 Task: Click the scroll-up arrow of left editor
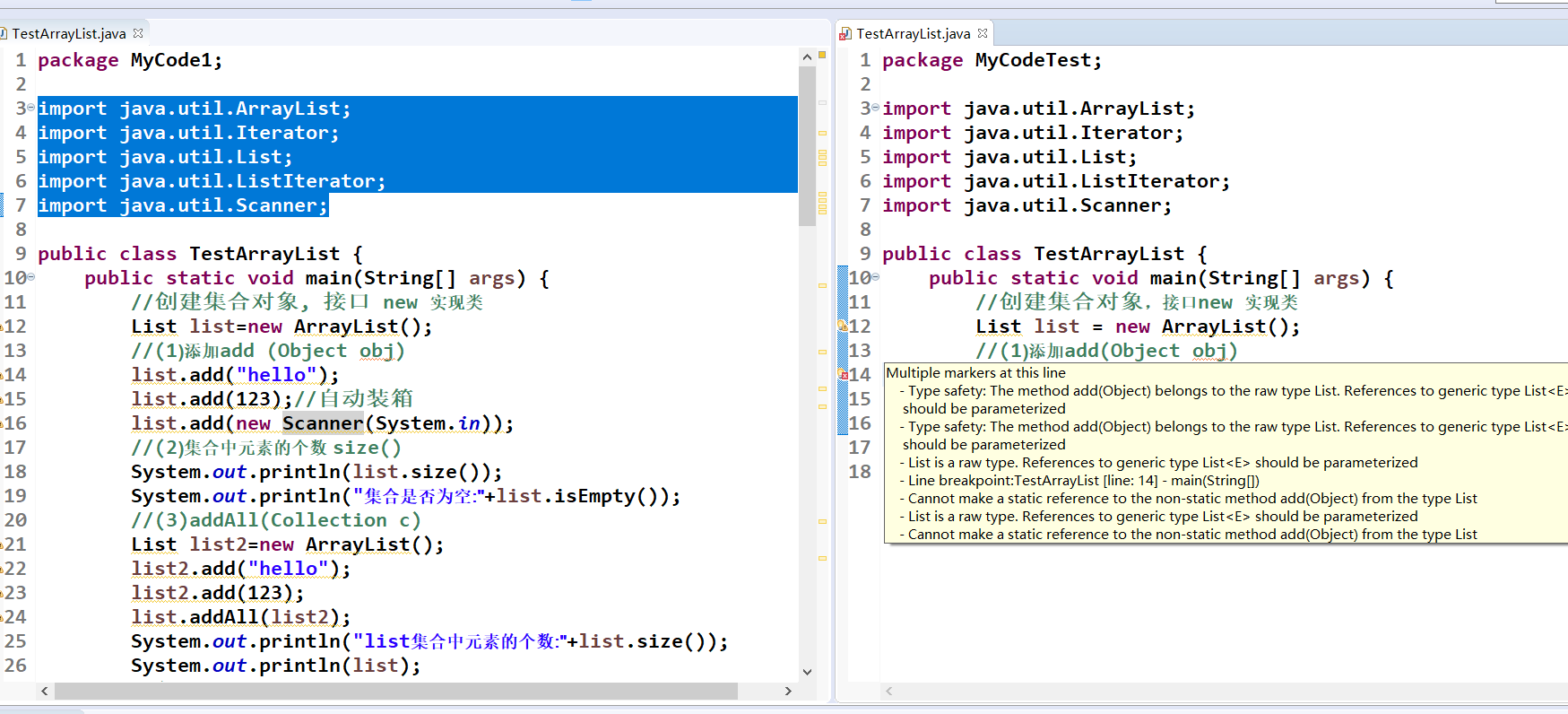[x=807, y=57]
